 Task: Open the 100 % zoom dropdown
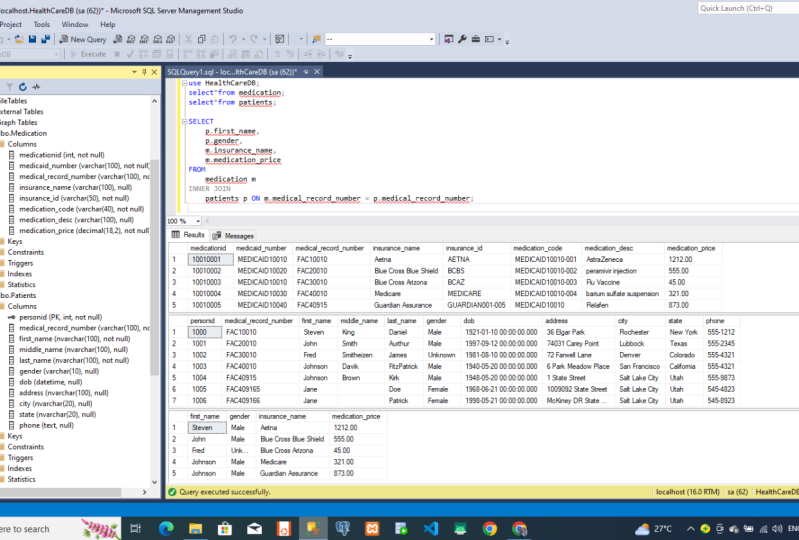click(x=198, y=221)
